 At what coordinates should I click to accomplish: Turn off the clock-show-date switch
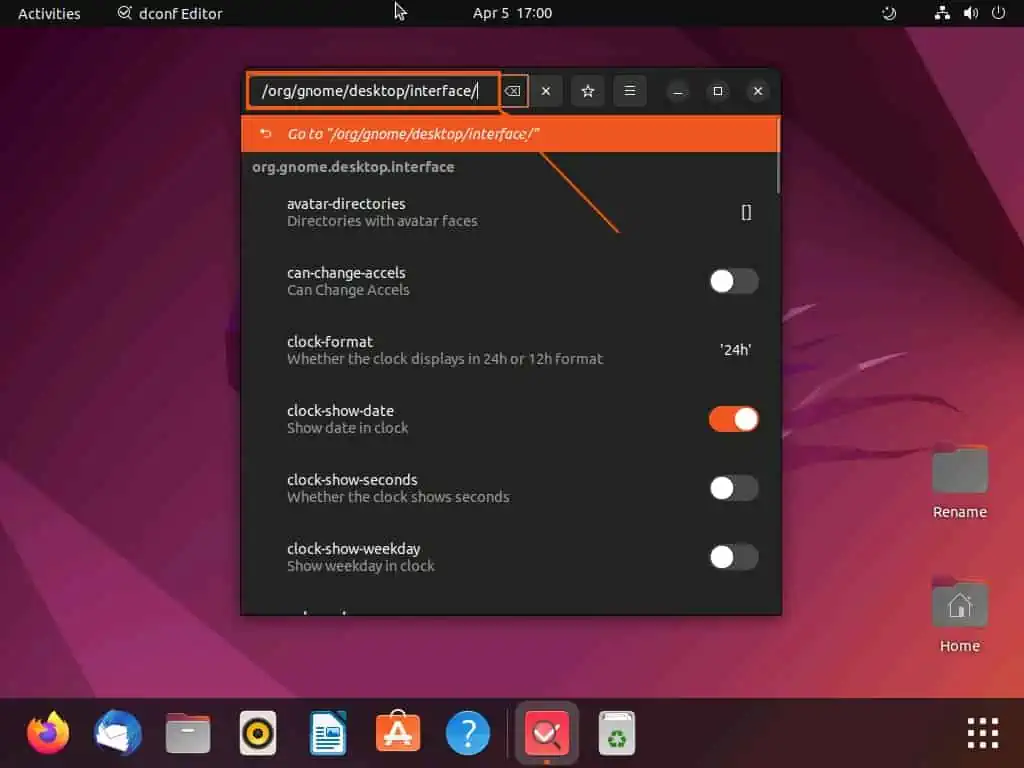click(733, 419)
